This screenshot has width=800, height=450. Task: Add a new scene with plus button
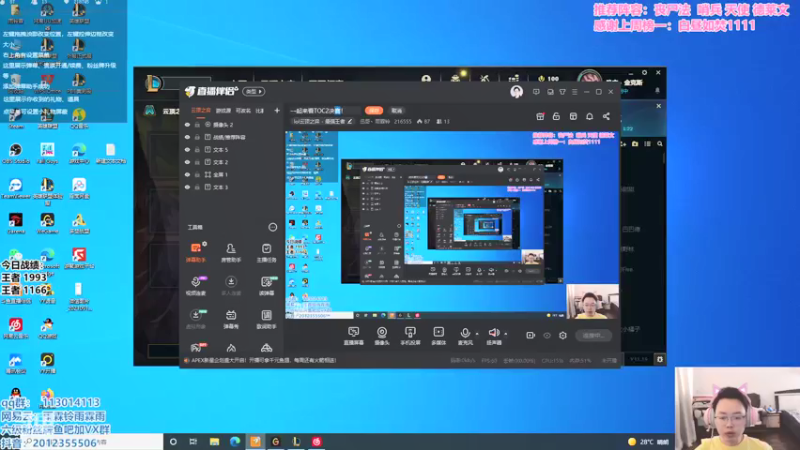click(x=277, y=110)
